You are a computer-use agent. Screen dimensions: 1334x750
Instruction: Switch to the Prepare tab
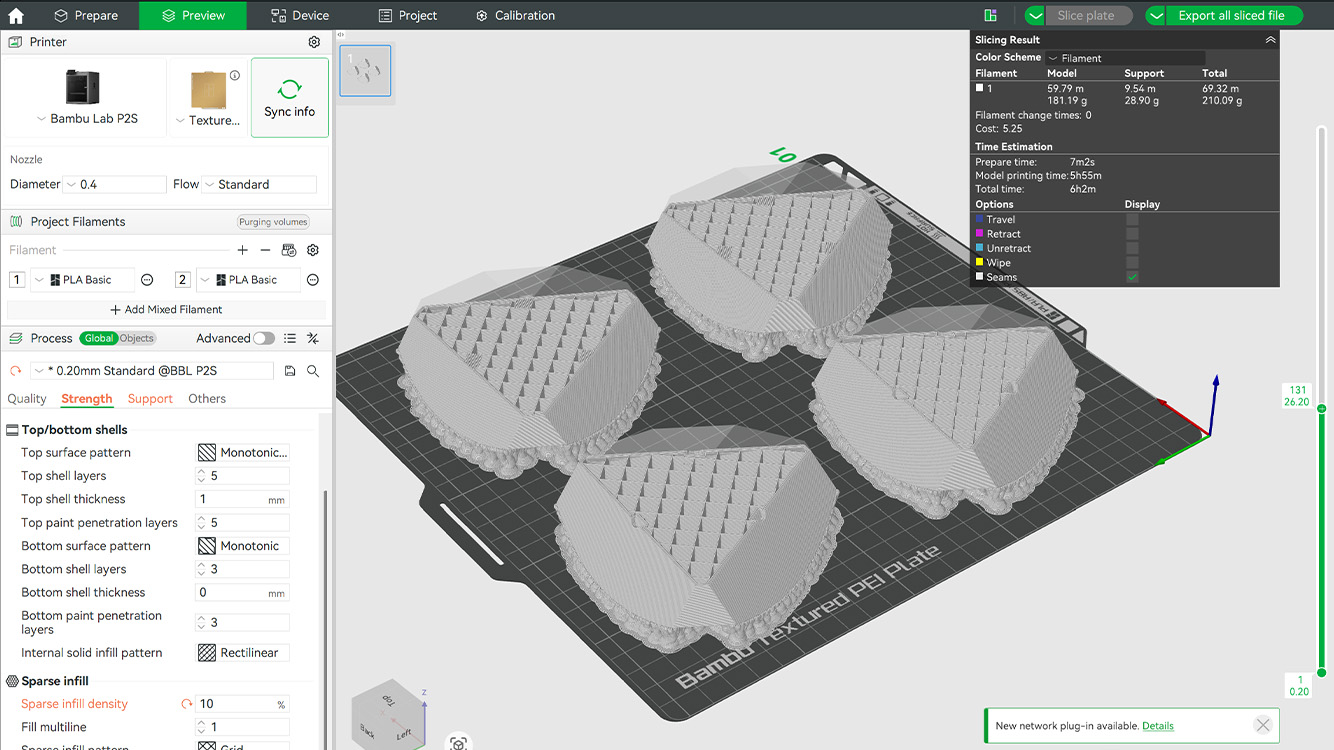pyautogui.click(x=86, y=15)
